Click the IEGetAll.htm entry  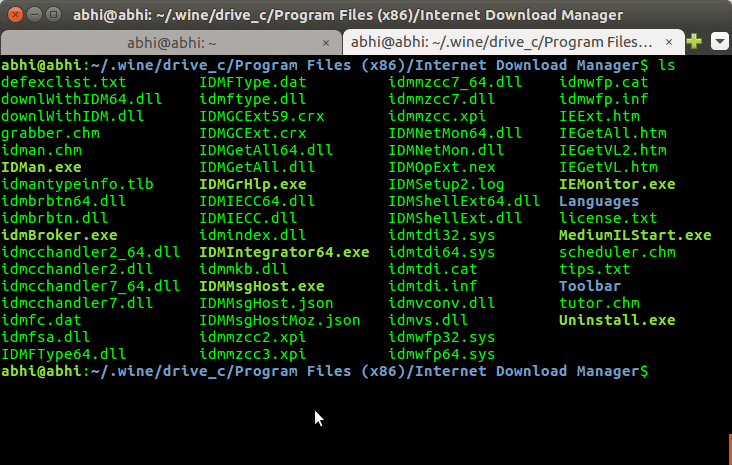pyautogui.click(x=613, y=133)
